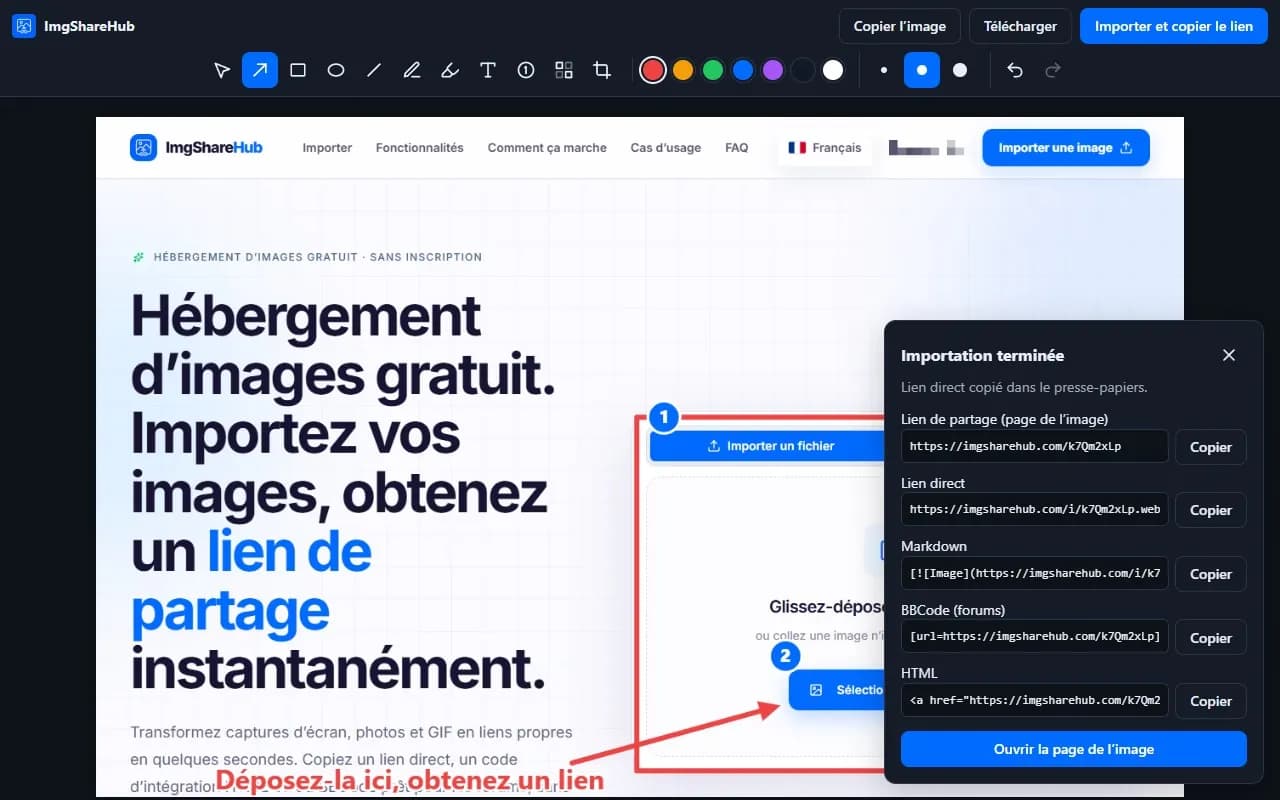Copy the Markdown code

click(1211, 574)
